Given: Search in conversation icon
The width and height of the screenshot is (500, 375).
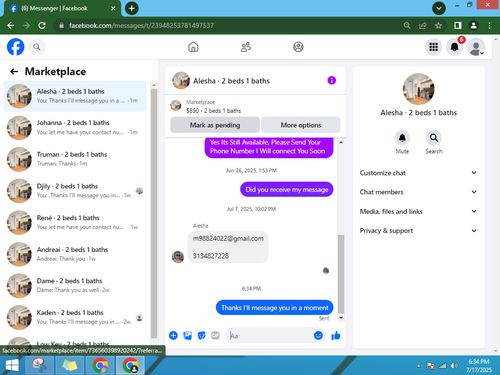Looking at the screenshot, I should click(434, 138).
